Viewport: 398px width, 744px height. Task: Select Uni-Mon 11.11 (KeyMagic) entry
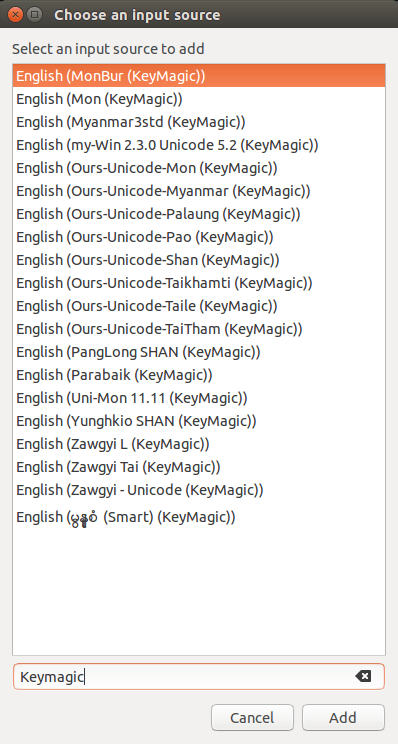click(x=199, y=398)
